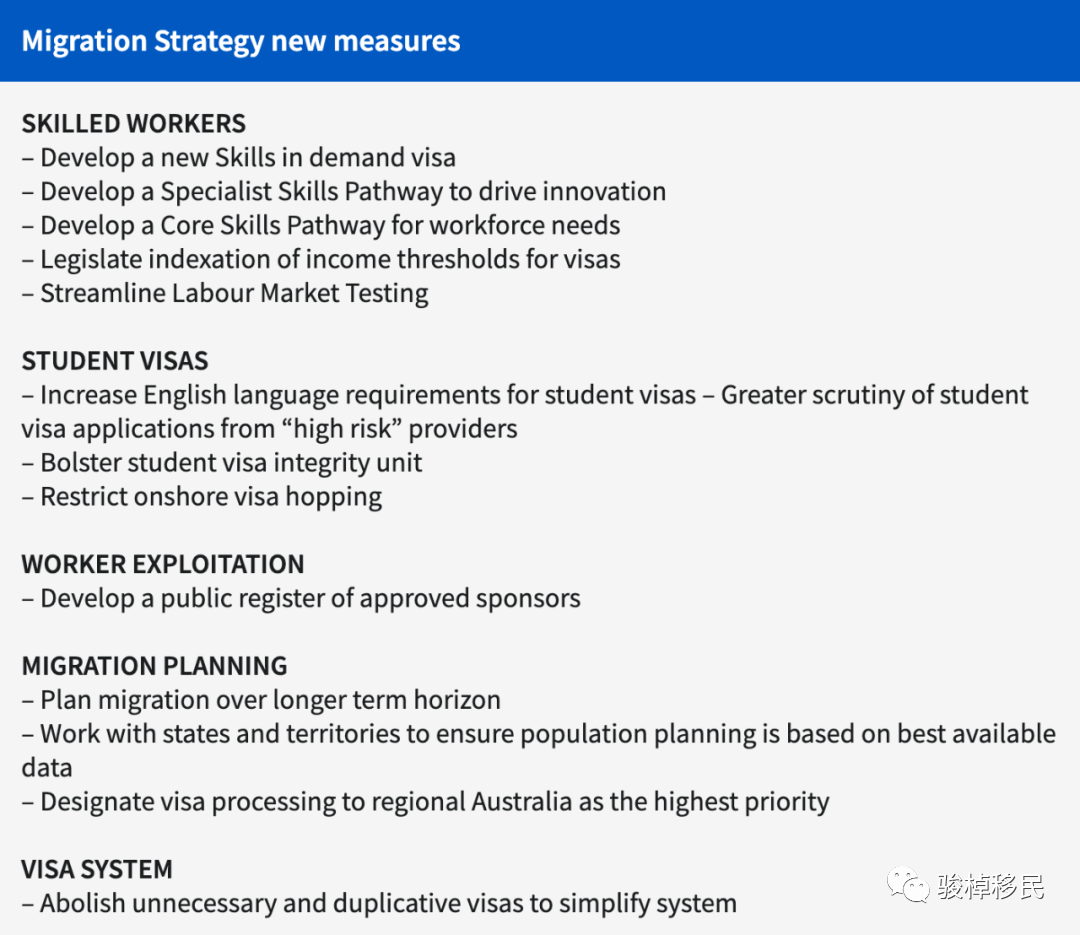
Task: Click 'Develop a public register of approved sponsors'
Action: (x=301, y=599)
